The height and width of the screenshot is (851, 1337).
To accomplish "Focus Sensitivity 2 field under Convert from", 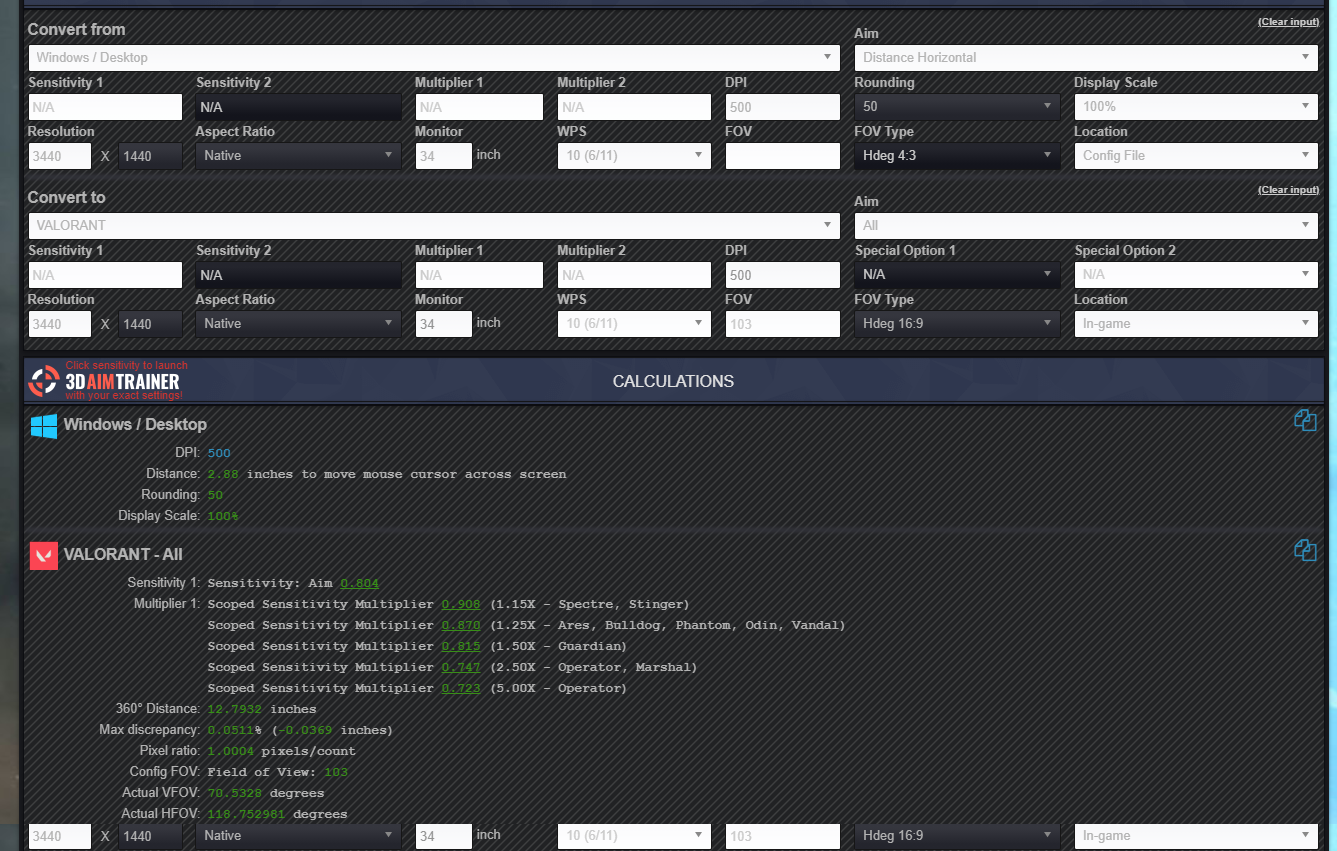I will click(x=298, y=107).
